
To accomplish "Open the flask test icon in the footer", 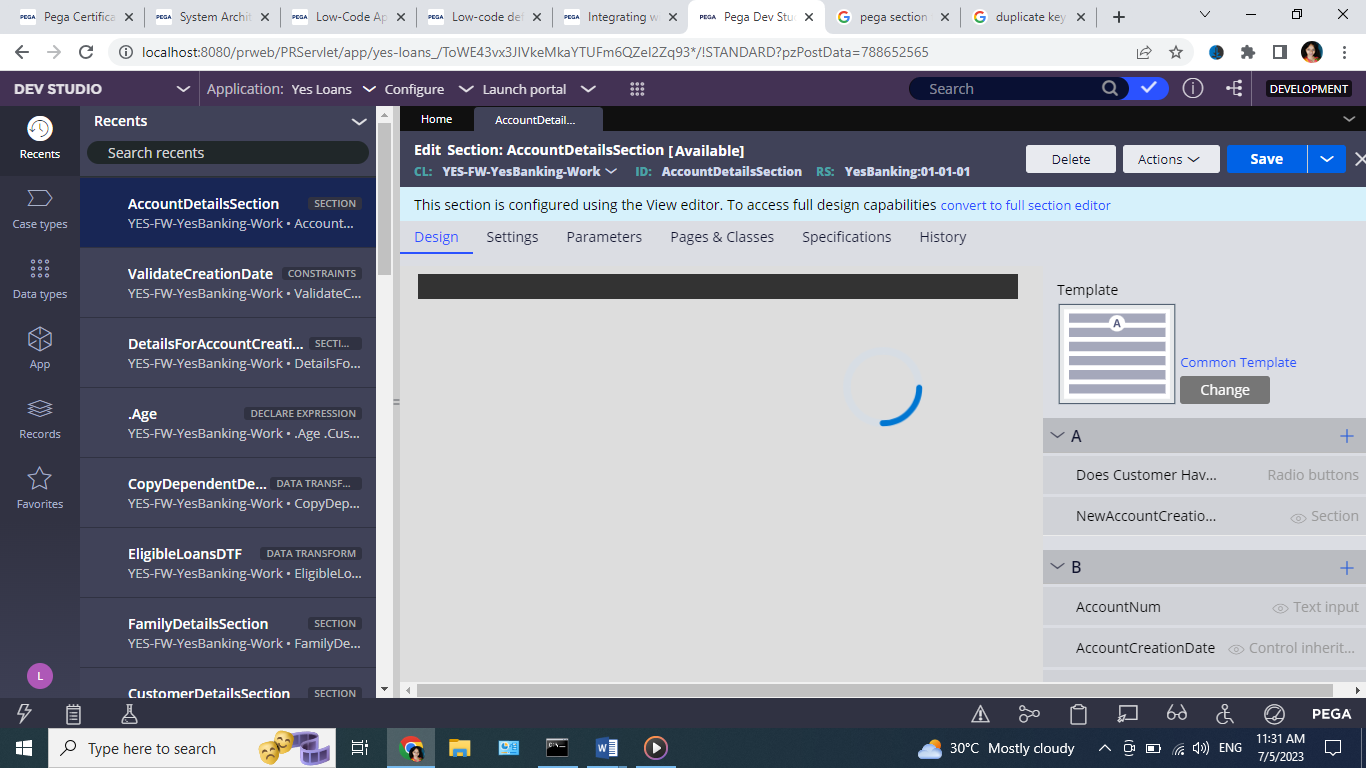I will coord(128,714).
